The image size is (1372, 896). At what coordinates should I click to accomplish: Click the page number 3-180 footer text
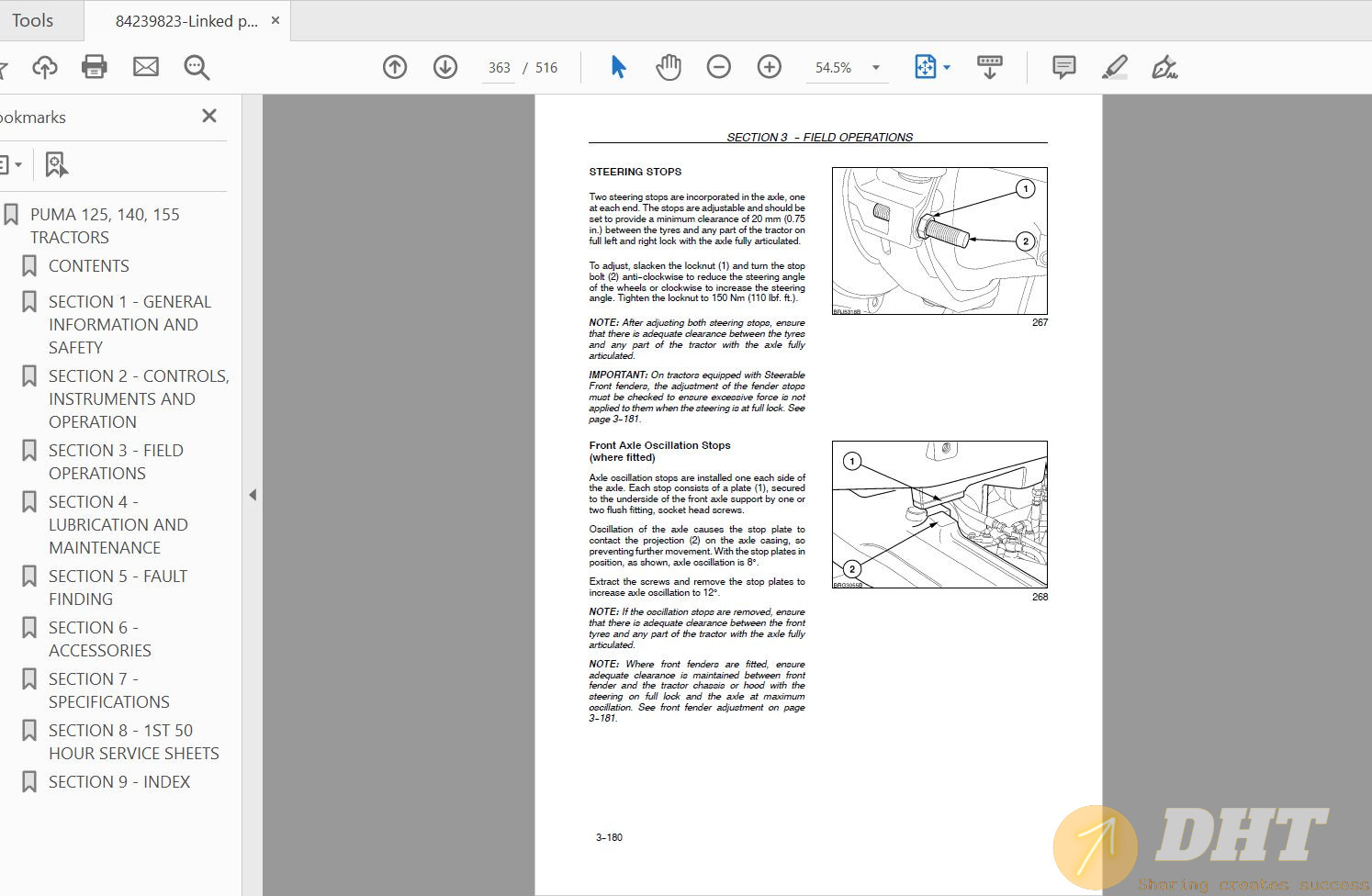coord(609,837)
